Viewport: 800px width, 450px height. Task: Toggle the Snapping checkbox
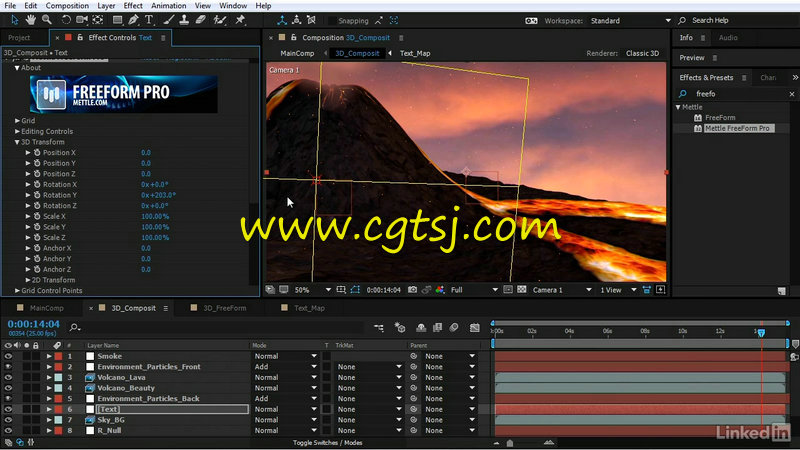(332, 21)
